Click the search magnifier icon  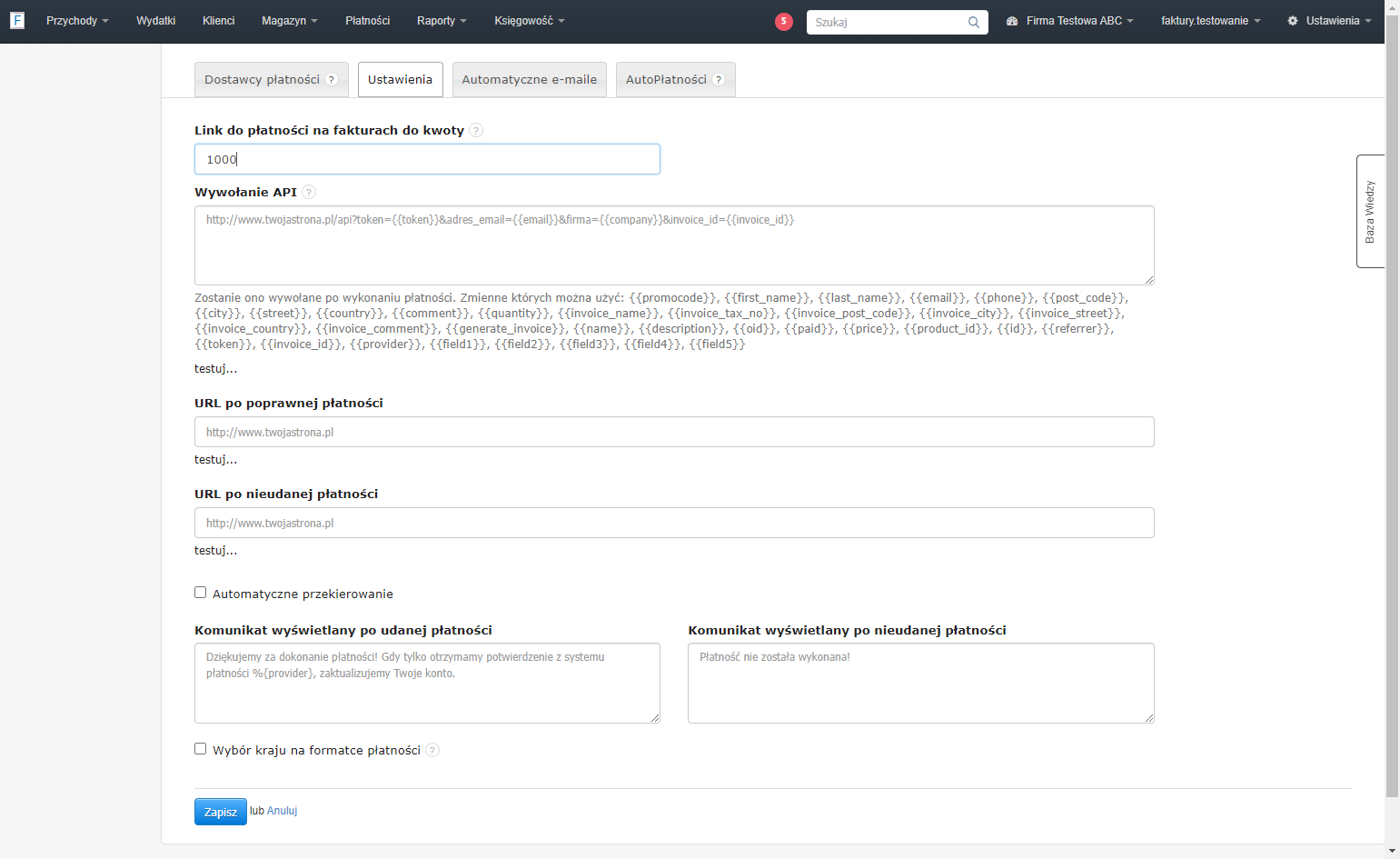point(973,22)
